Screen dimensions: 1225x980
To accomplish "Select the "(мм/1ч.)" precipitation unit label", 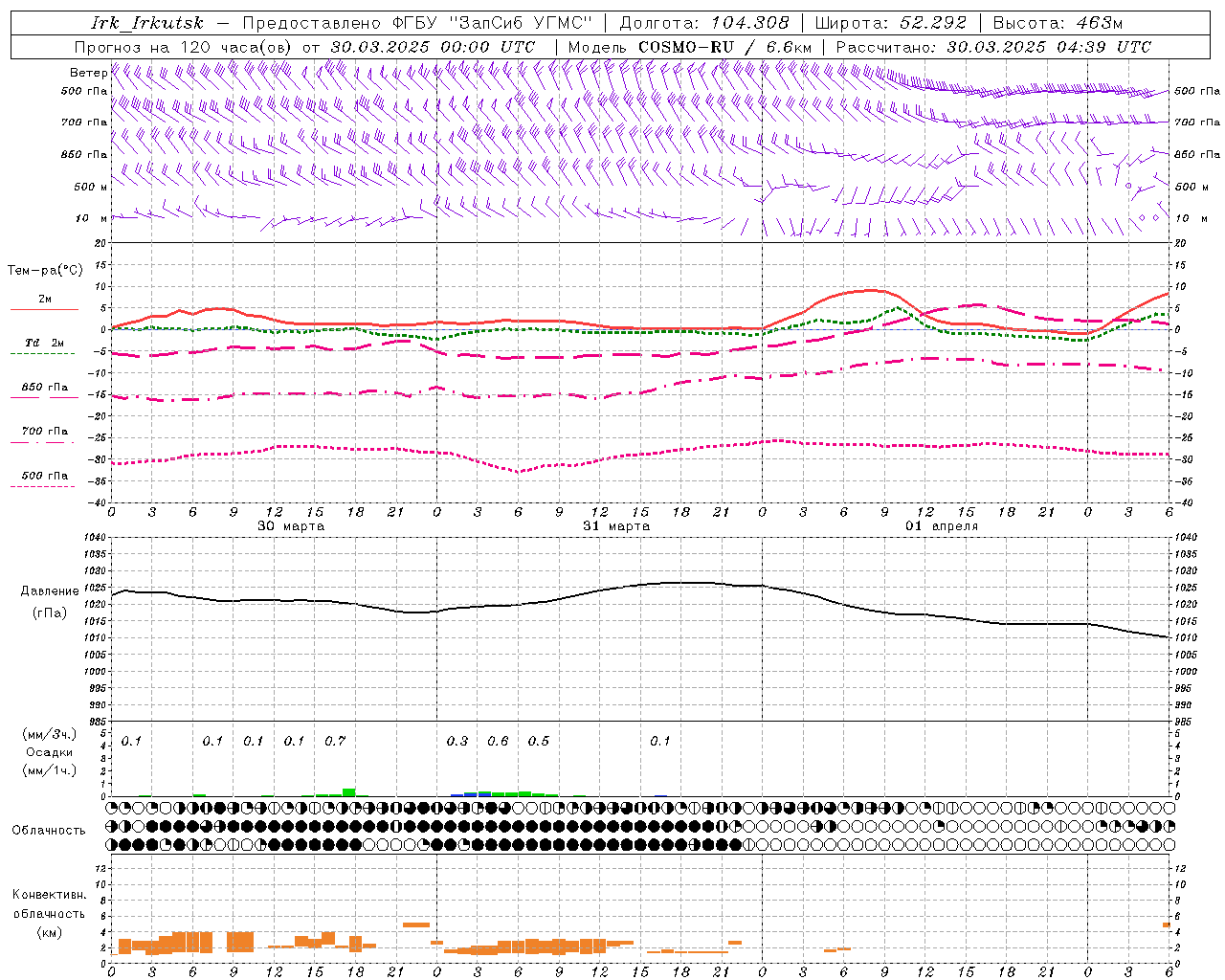I will point(50,770).
